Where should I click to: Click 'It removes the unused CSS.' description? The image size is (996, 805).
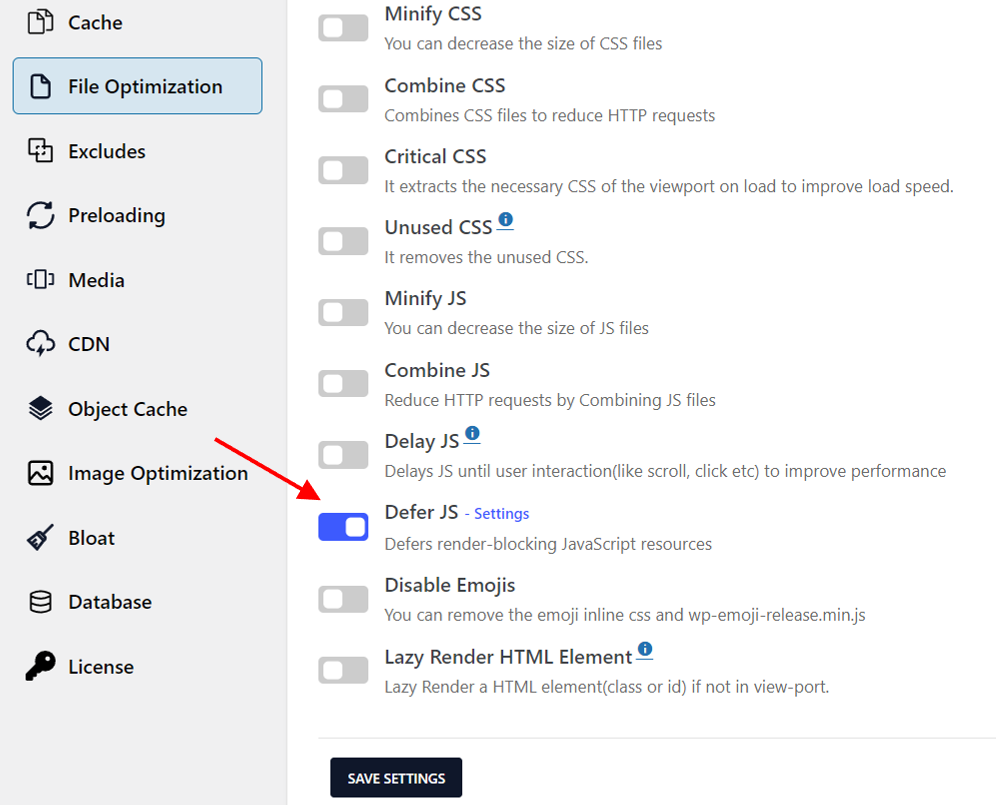click(x=486, y=257)
